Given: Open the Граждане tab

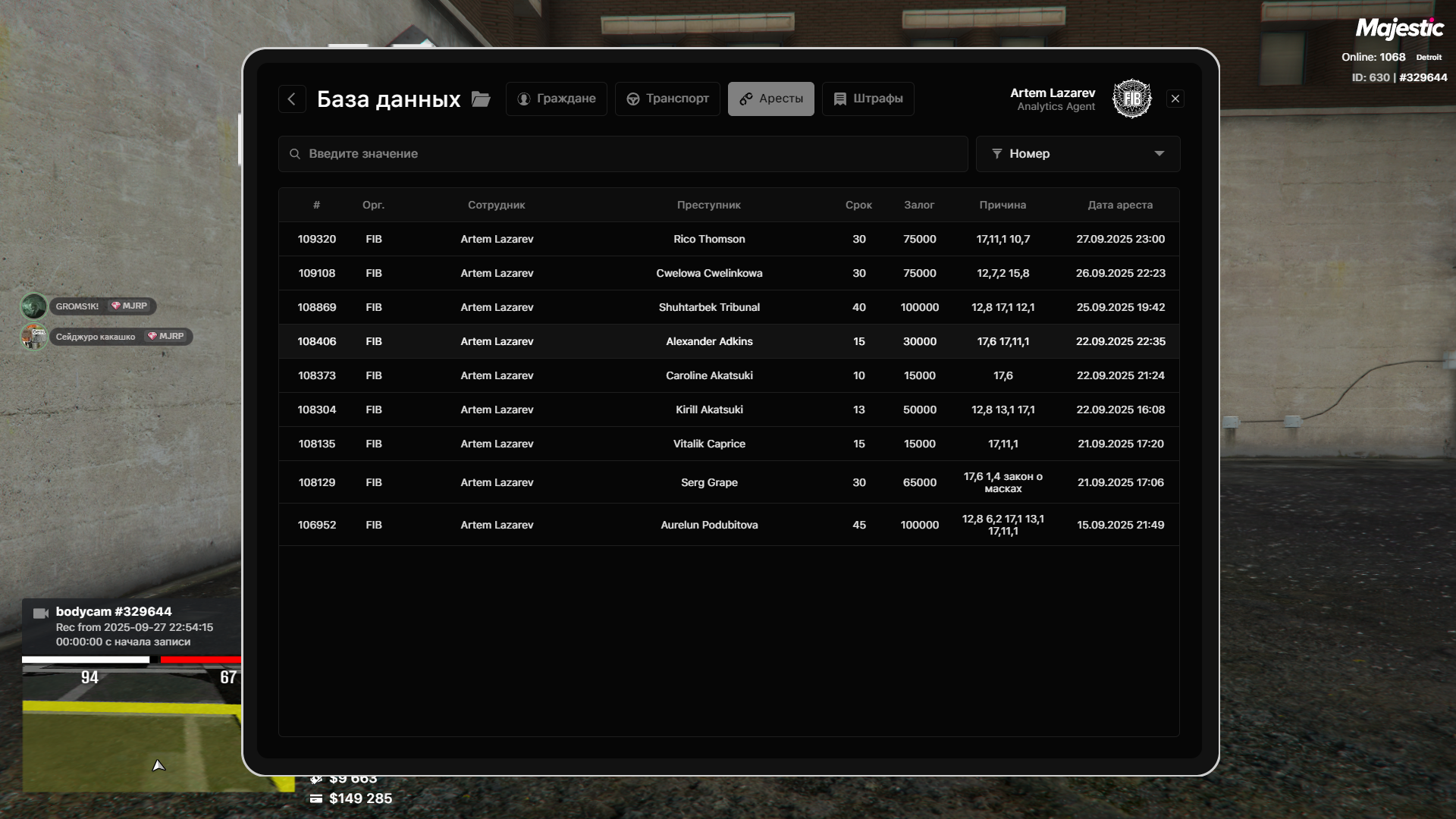Looking at the screenshot, I should [x=556, y=99].
